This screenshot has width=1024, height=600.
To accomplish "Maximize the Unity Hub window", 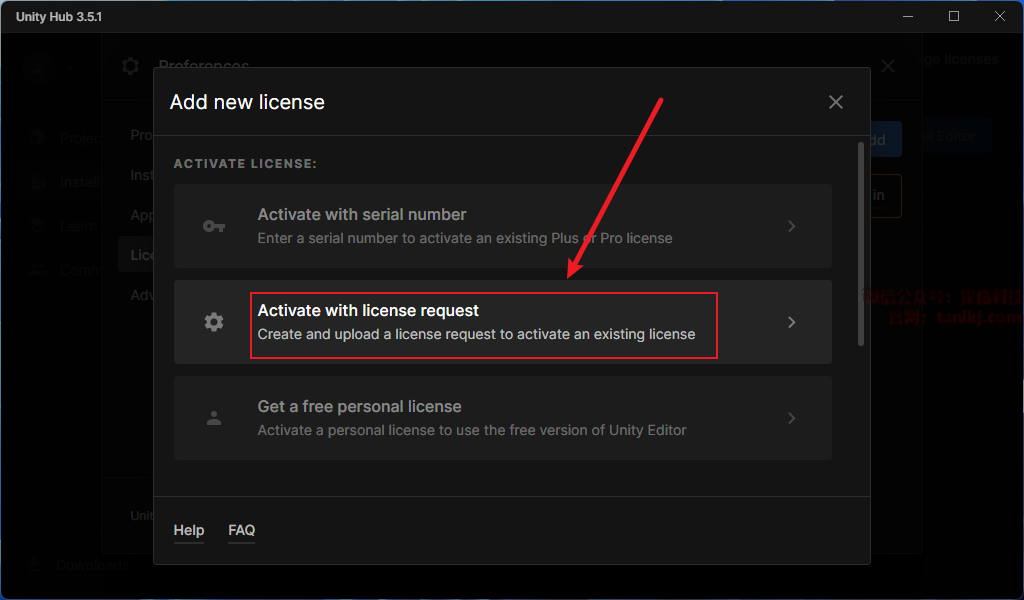I will (x=954, y=17).
